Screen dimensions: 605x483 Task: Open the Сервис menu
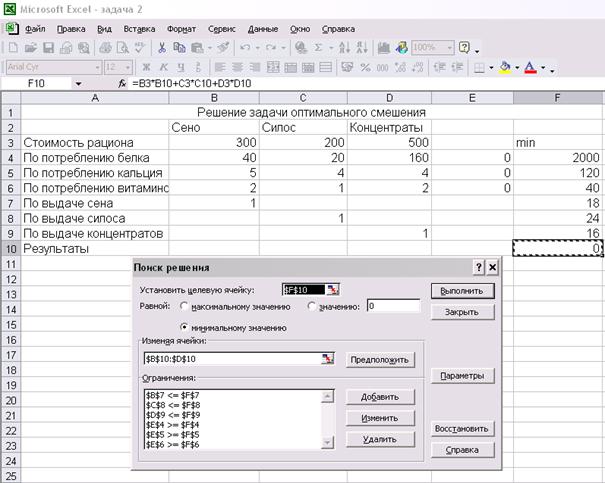click(x=221, y=29)
